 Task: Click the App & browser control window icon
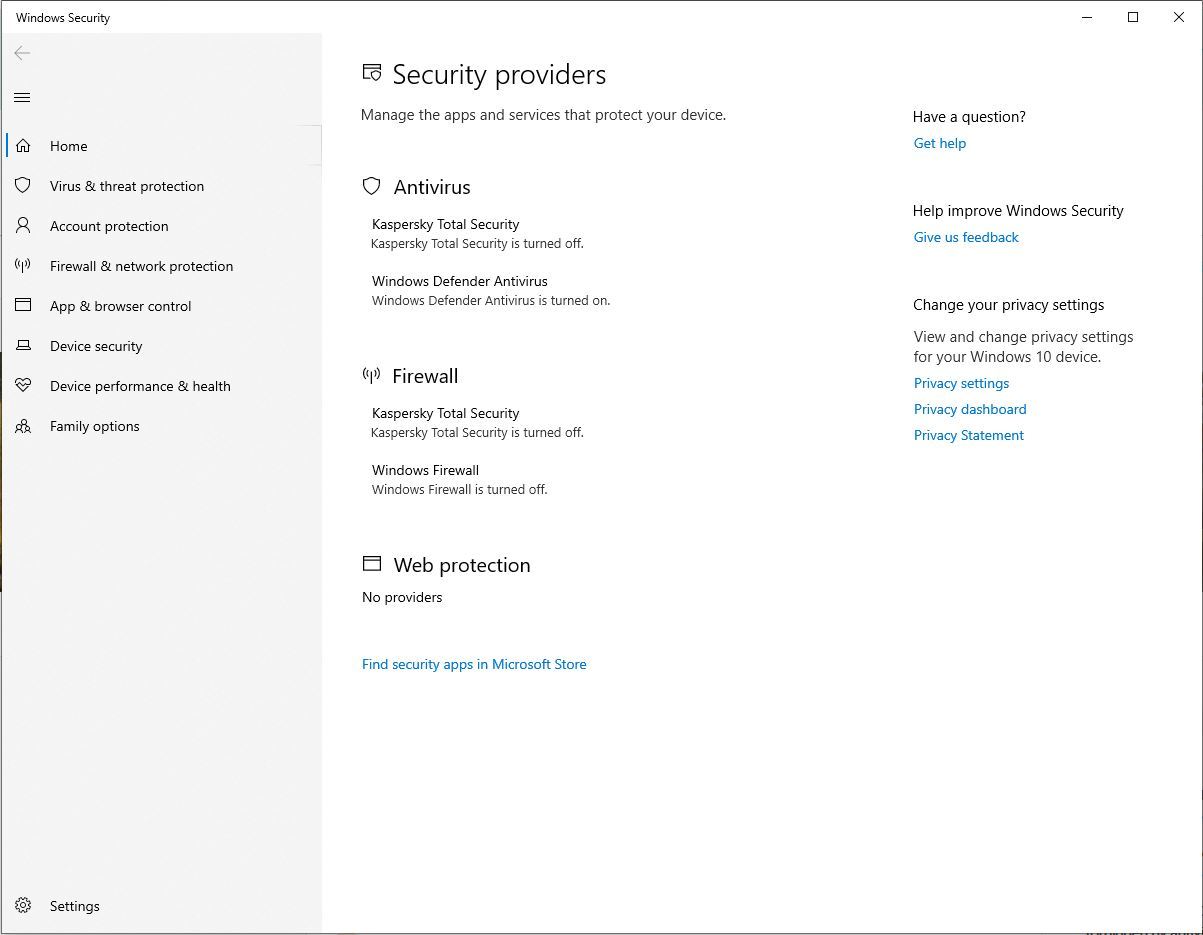coord(23,306)
